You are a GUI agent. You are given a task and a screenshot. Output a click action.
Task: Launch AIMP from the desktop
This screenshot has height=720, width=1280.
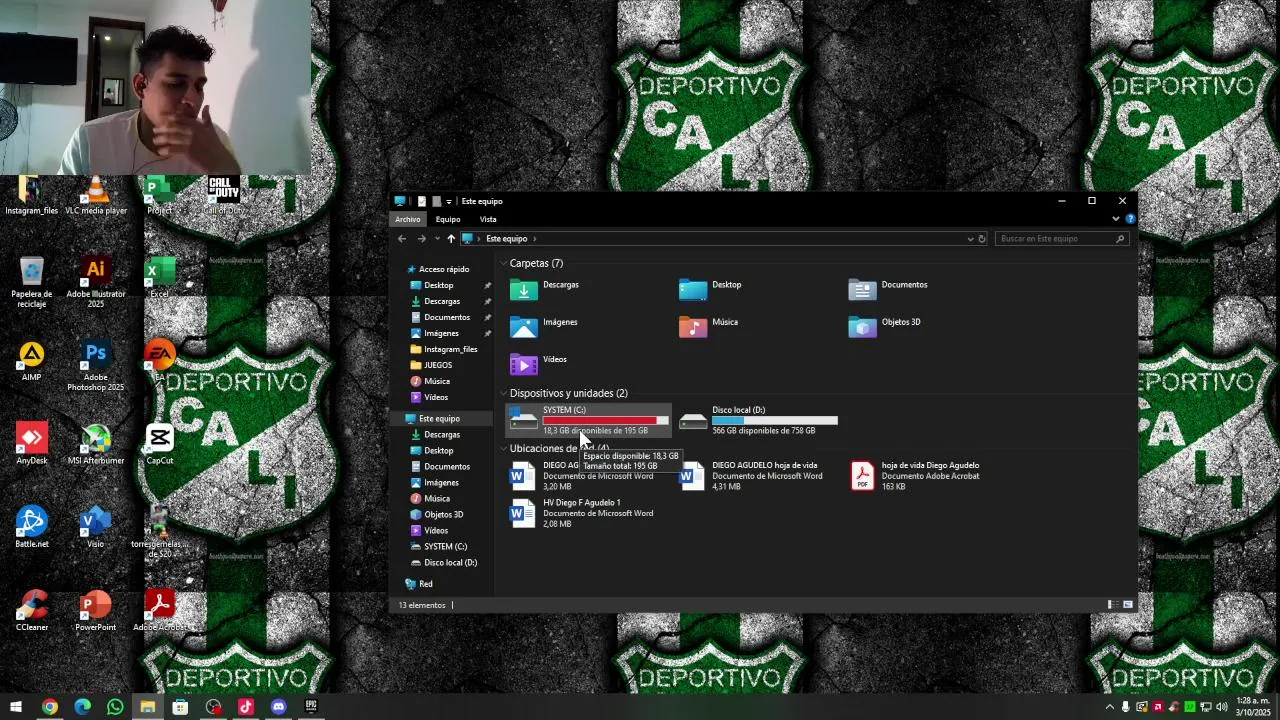point(32,361)
